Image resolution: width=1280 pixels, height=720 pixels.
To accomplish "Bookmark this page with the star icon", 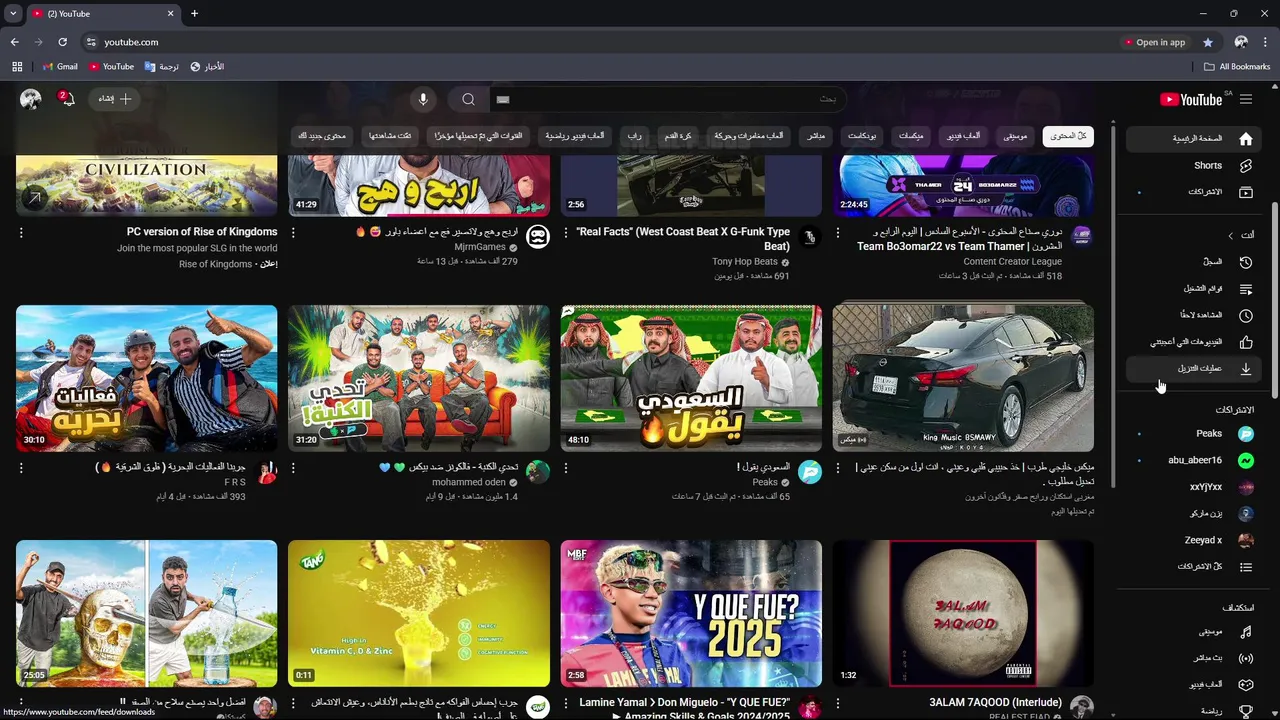I will pyautogui.click(x=1208, y=42).
